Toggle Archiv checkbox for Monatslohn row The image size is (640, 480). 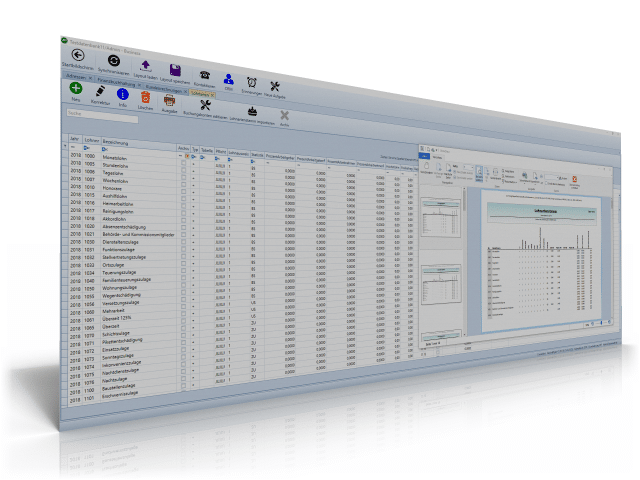(x=184, y=163)
